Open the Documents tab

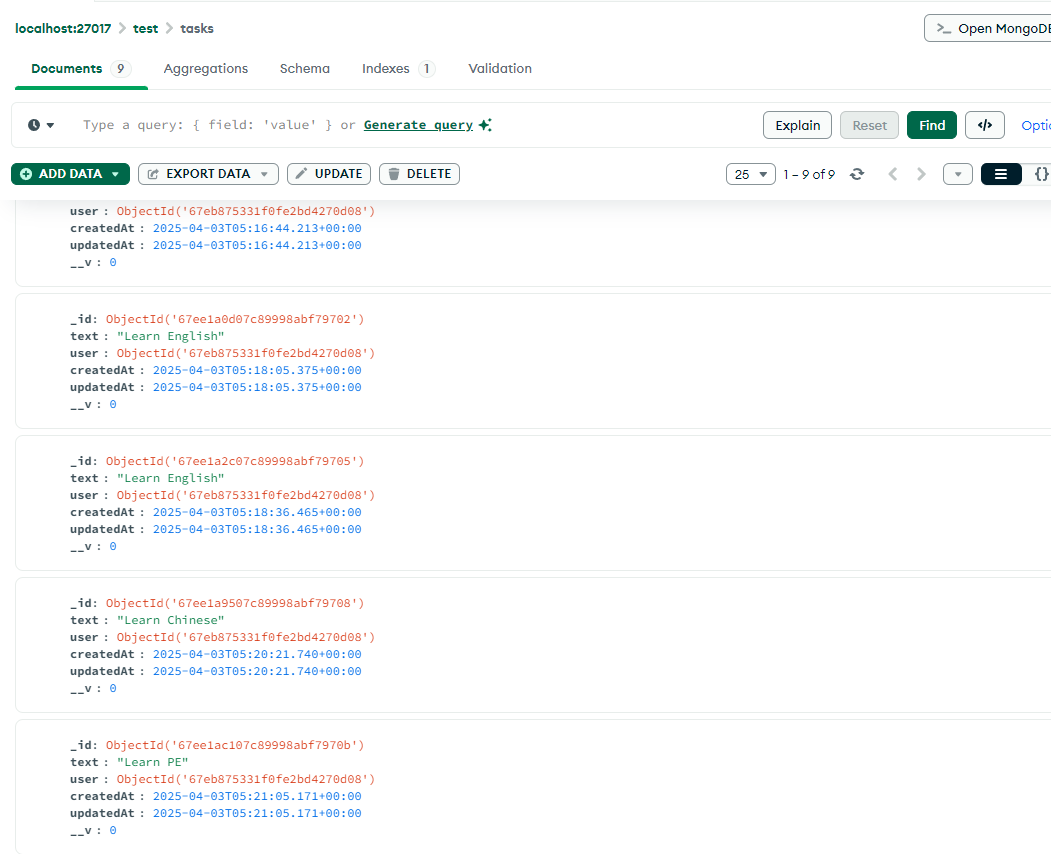point(81,68)
